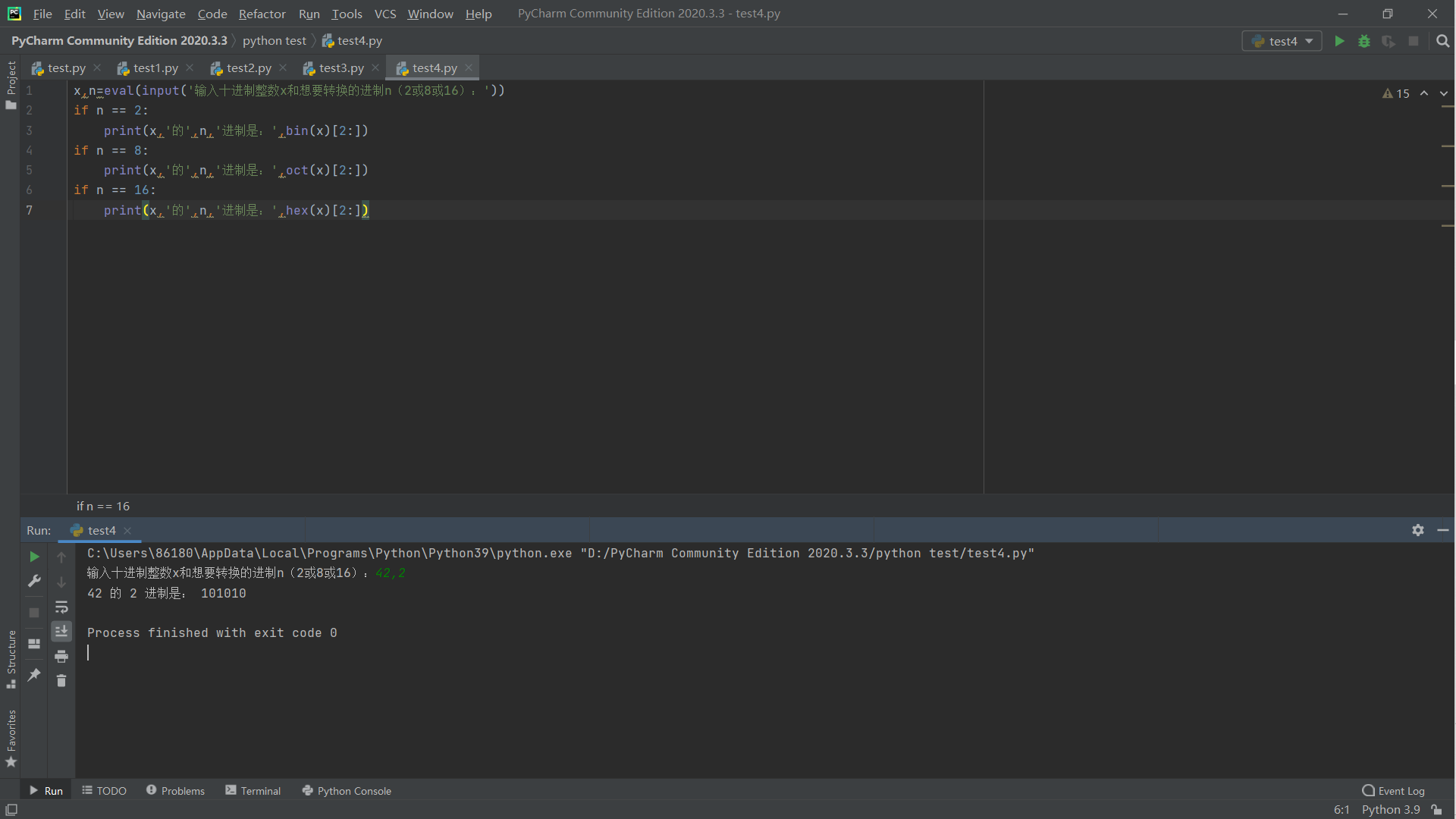Click the trash icon to clear output
Image resolution: width=1456 pixels, height=819 pixels.
coord(61,681)
